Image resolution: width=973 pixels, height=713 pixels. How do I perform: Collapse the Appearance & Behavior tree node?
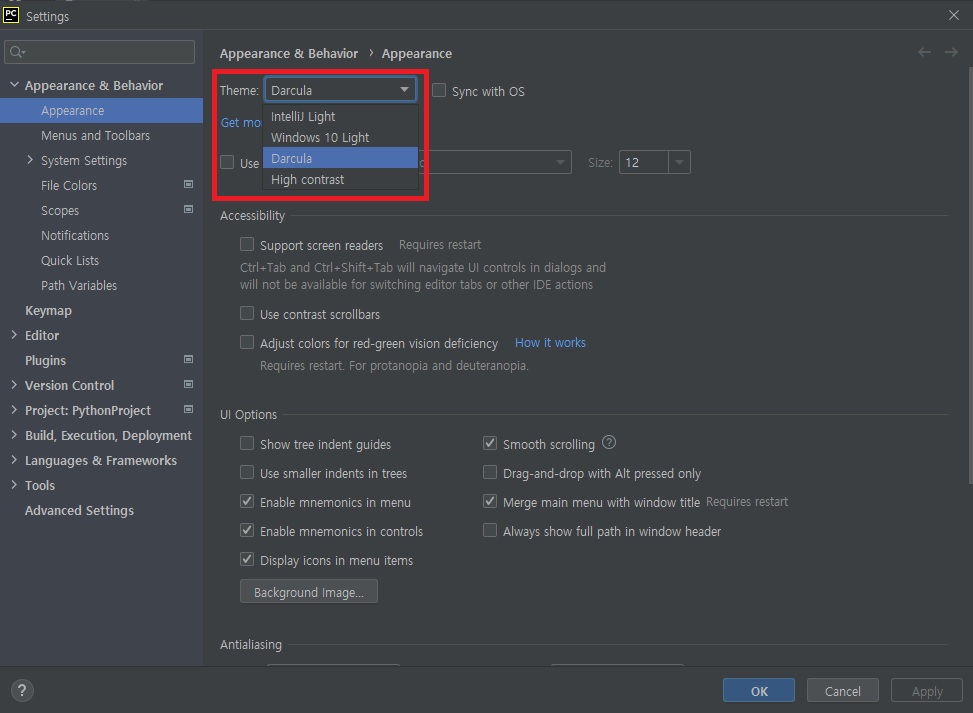14,84
